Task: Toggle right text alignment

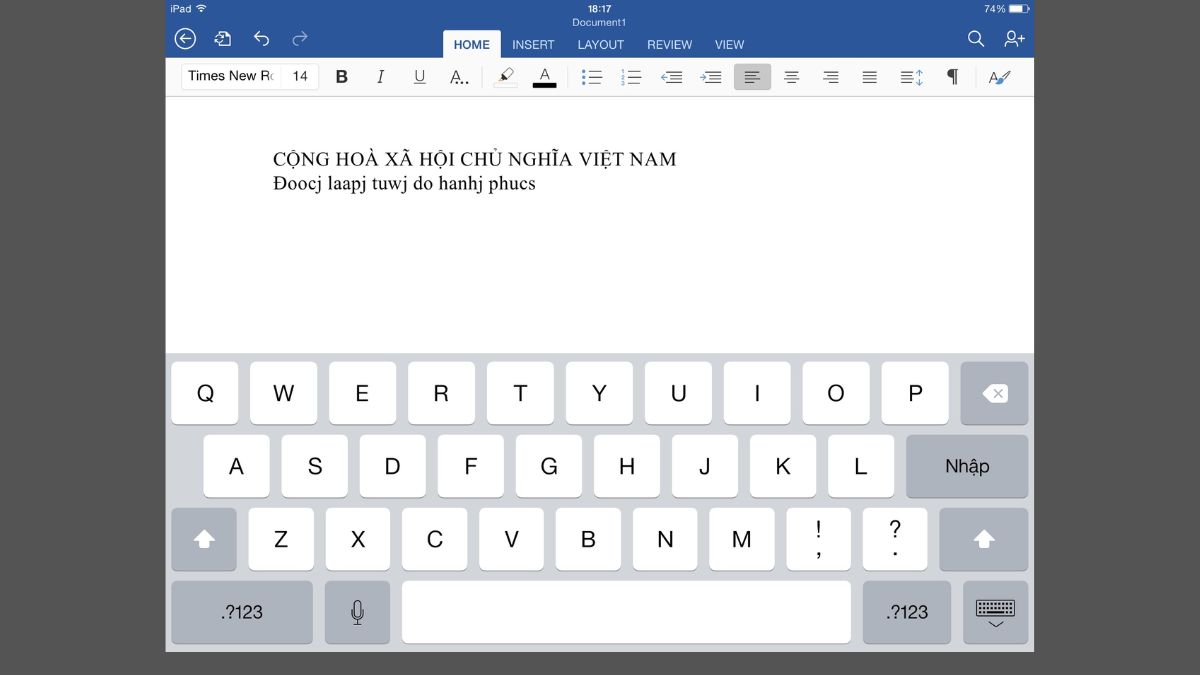Action: pyautogui.click(x=830, y=76)
